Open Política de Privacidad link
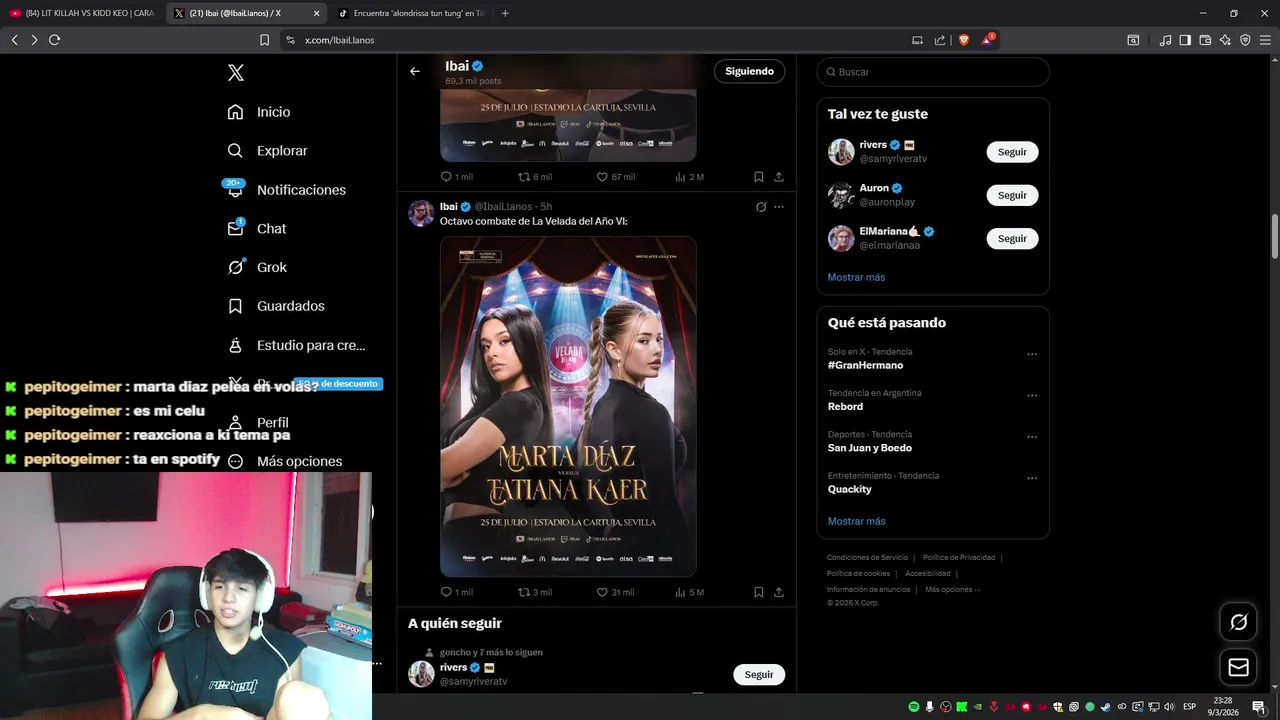The image size is (1280, 720). pyautogui.click(x=959, y=557)
